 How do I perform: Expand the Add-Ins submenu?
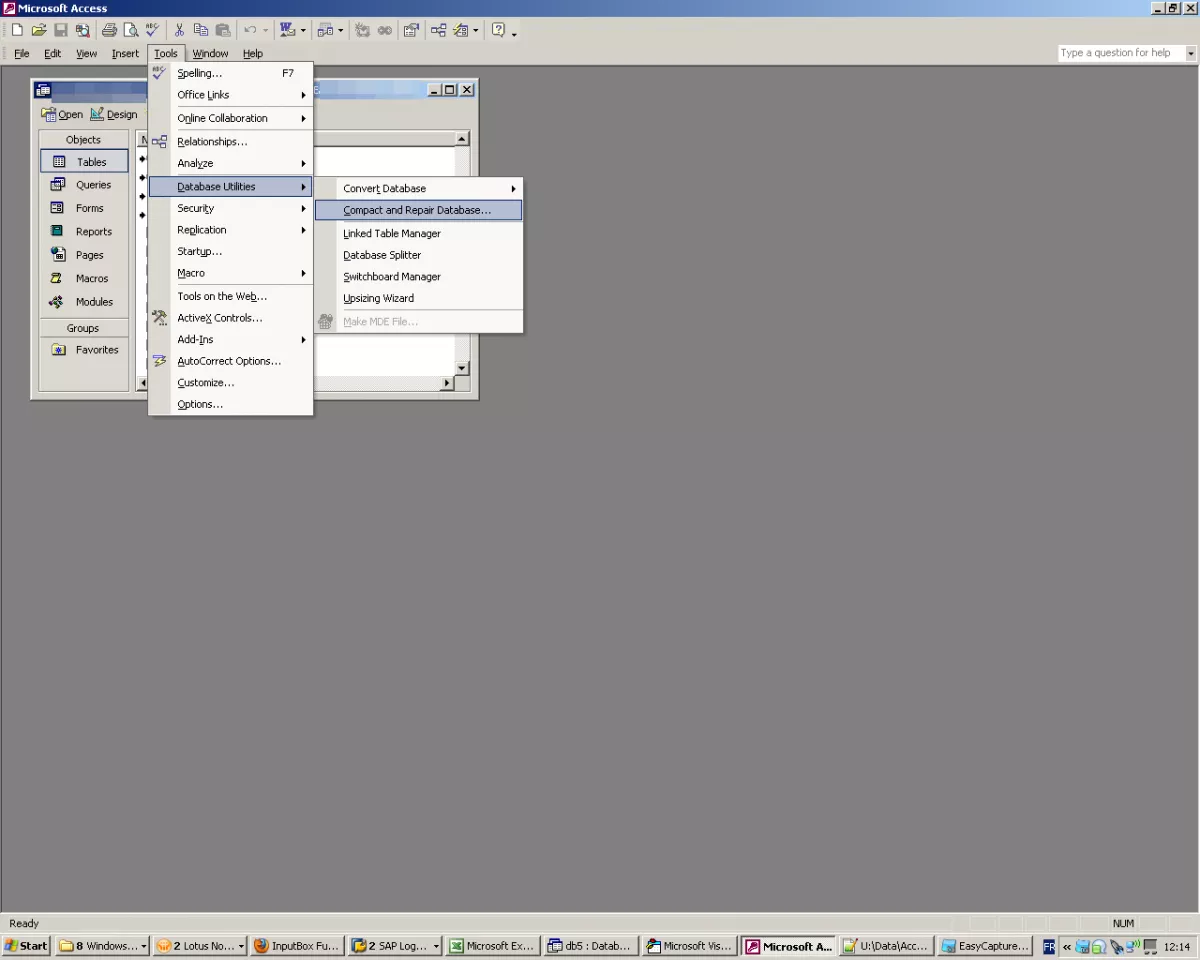coord(231,340)
